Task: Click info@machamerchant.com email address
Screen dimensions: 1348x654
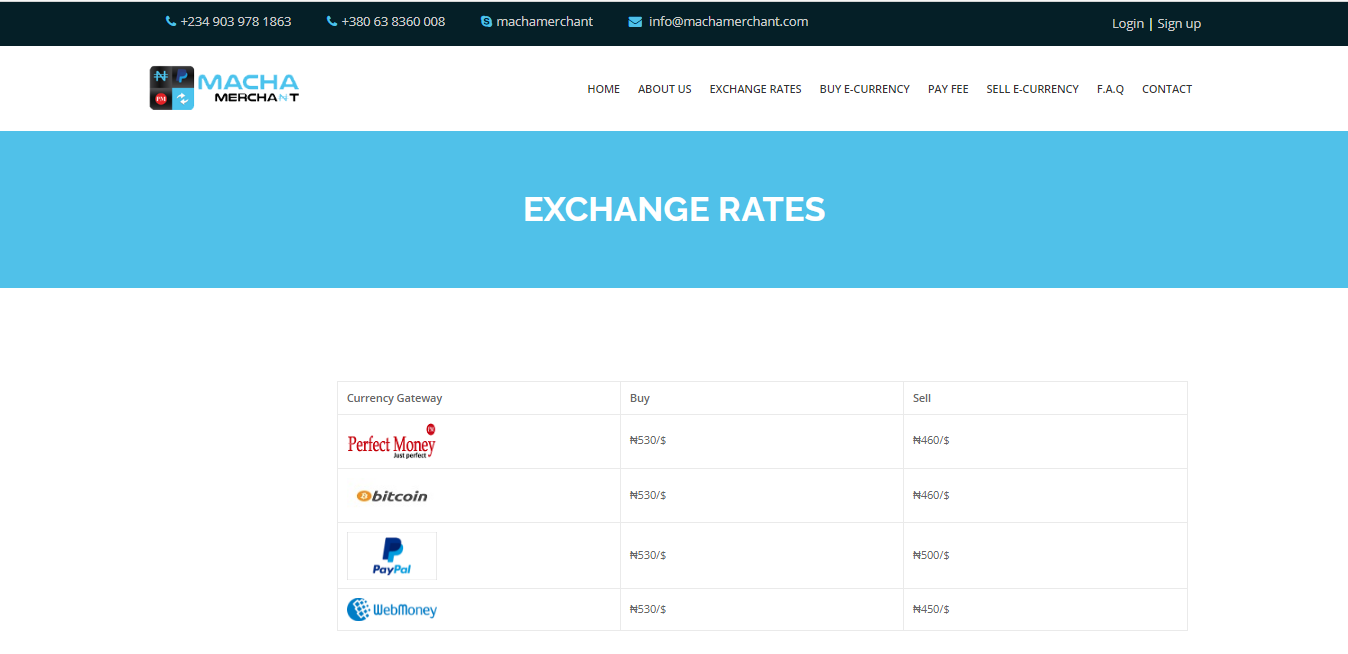Action: (728, 22)
